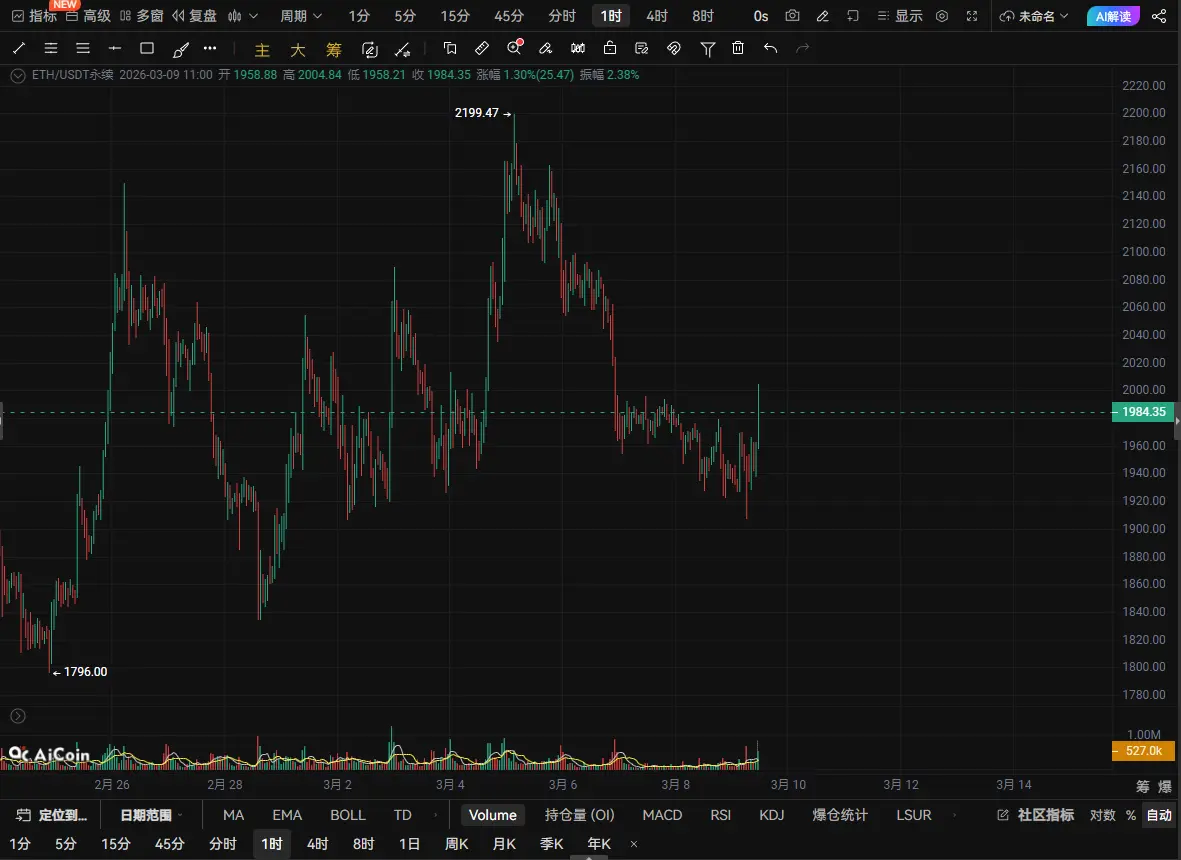
Task: Click the share icon at top right
Action: (1159, 16)
